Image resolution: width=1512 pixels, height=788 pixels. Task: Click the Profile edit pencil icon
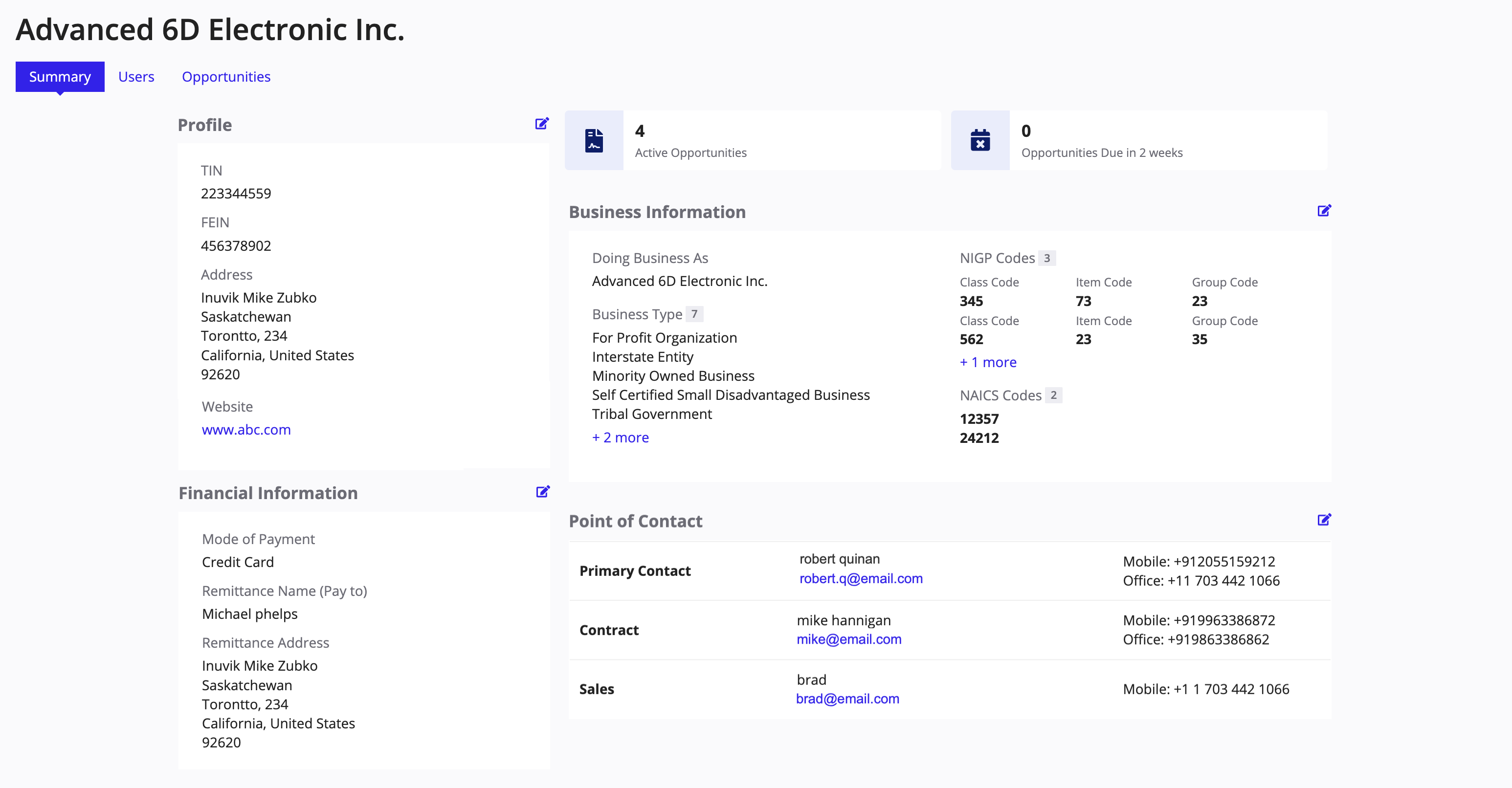coord(542,124)
